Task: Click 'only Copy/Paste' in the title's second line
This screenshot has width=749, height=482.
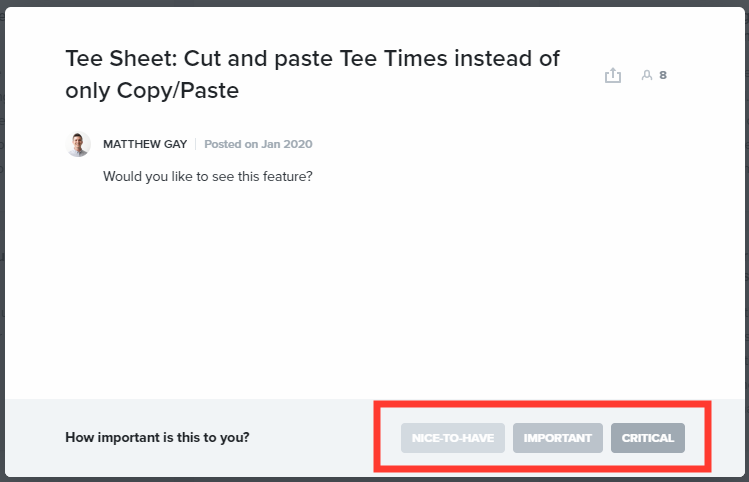Action: pyautogui.click(x=153, y=90)
